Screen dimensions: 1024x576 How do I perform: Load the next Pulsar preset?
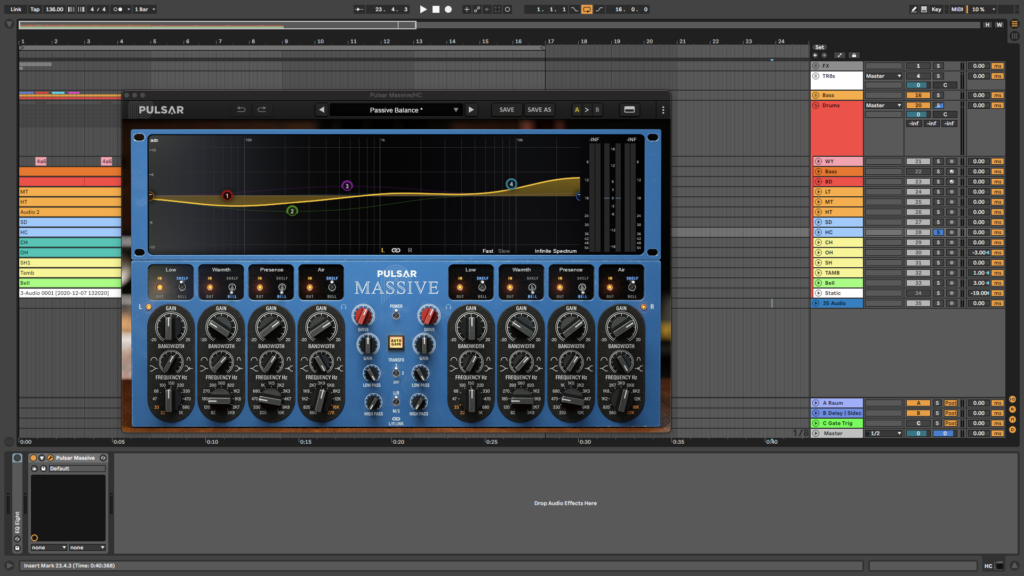click(x=471, y=110)
